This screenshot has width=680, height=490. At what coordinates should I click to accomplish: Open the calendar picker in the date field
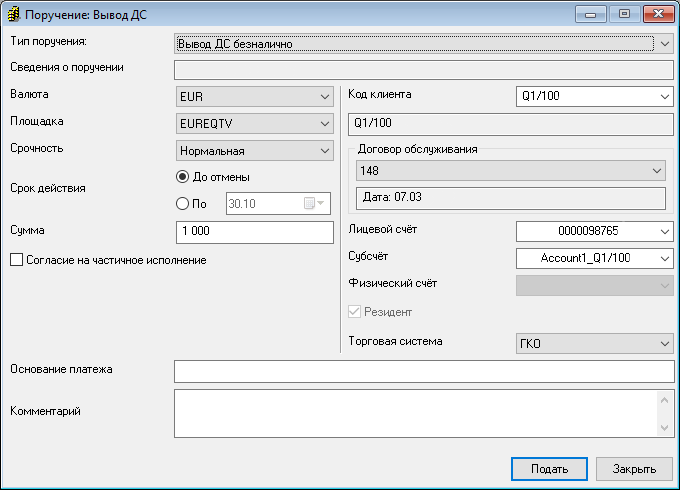314,203
